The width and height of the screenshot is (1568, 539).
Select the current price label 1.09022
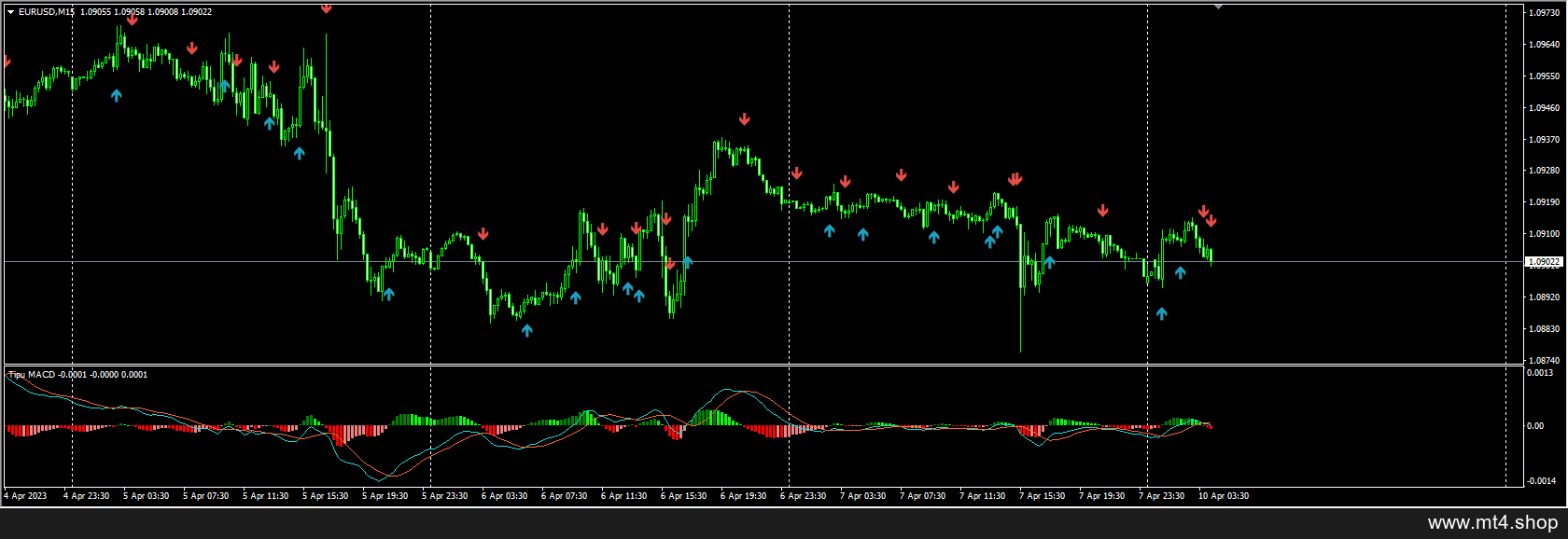[1544, 262]
